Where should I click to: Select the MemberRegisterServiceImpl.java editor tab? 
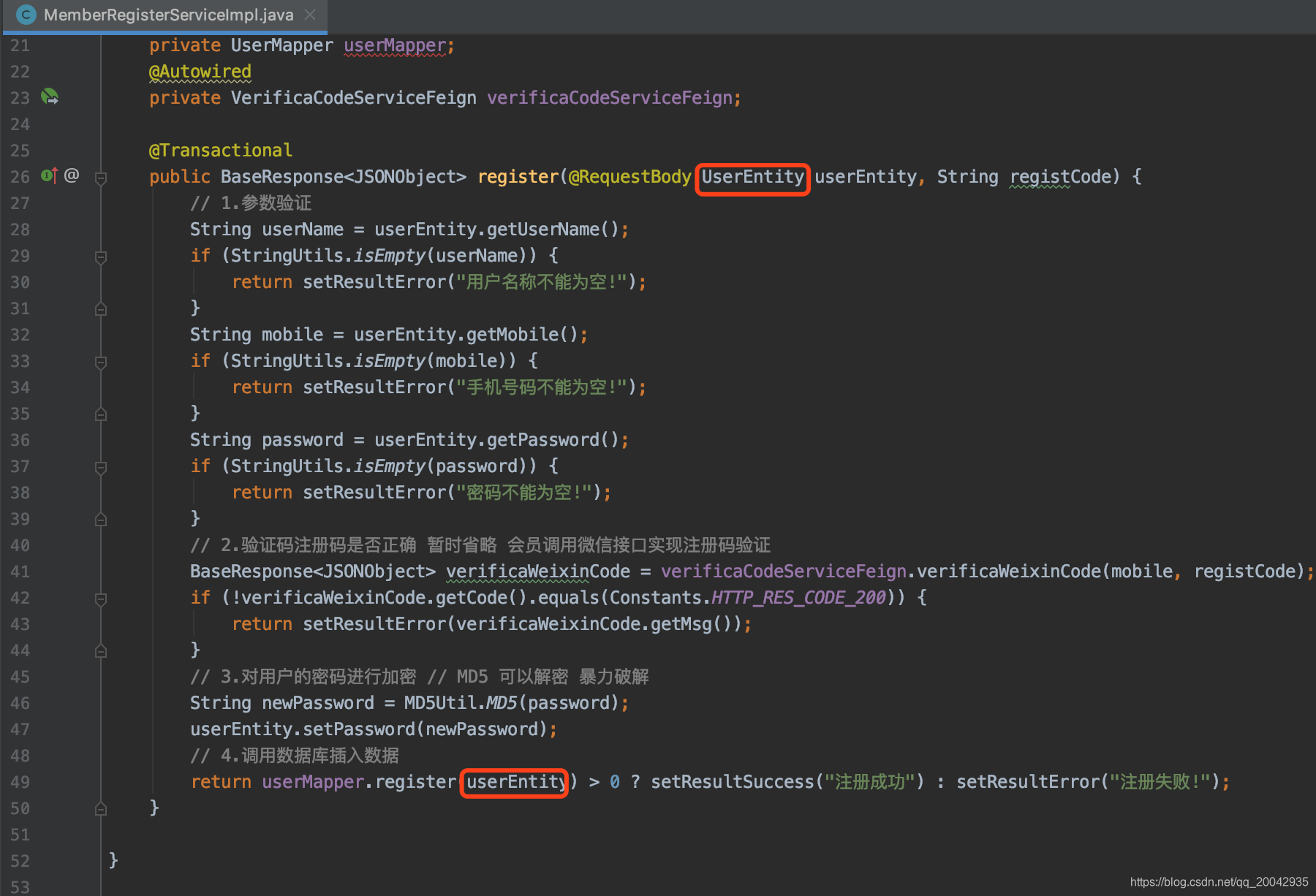pos(164,15)
